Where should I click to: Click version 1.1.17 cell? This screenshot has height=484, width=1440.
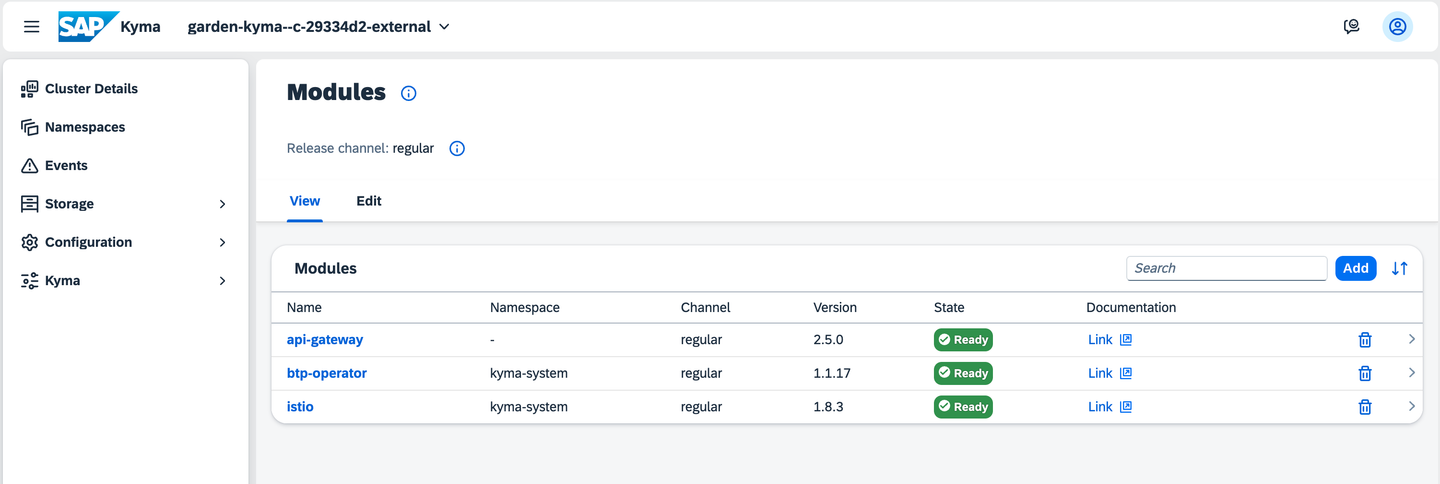tap(832, 373)
